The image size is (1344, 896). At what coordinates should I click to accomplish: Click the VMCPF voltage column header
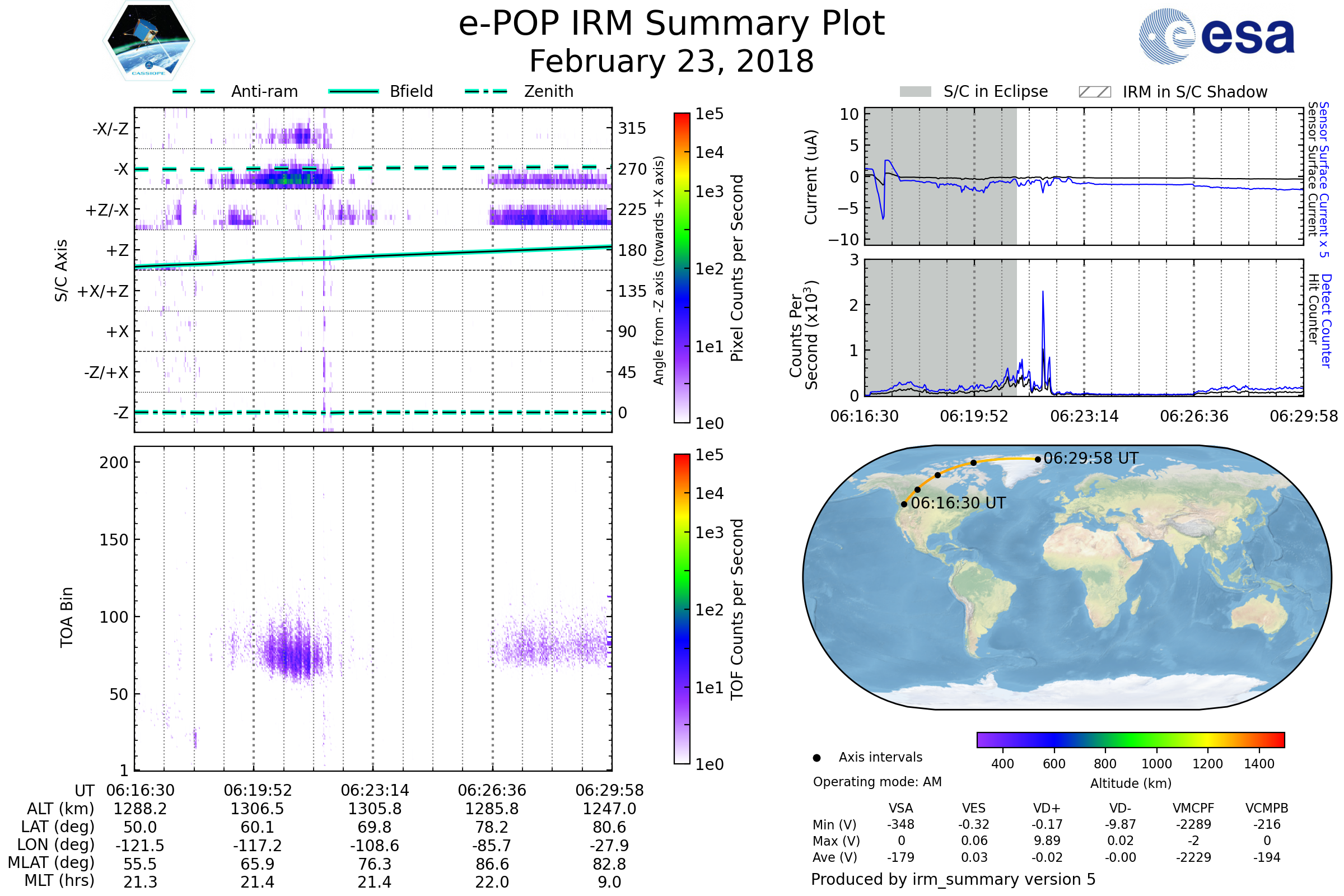point(1193,808)
